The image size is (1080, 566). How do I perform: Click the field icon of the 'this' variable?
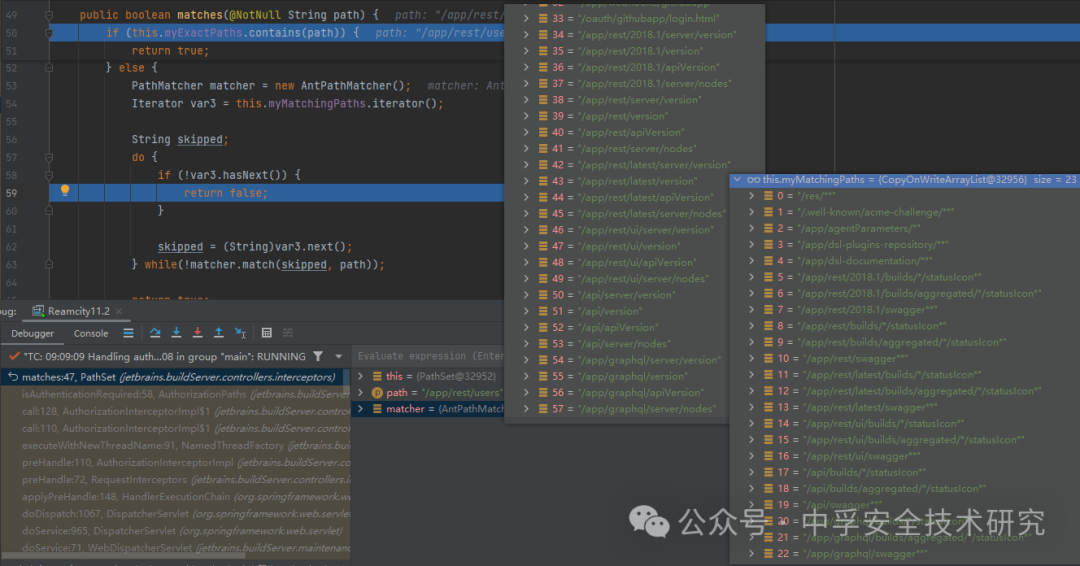pyautogui.click(x=377, y=377)
